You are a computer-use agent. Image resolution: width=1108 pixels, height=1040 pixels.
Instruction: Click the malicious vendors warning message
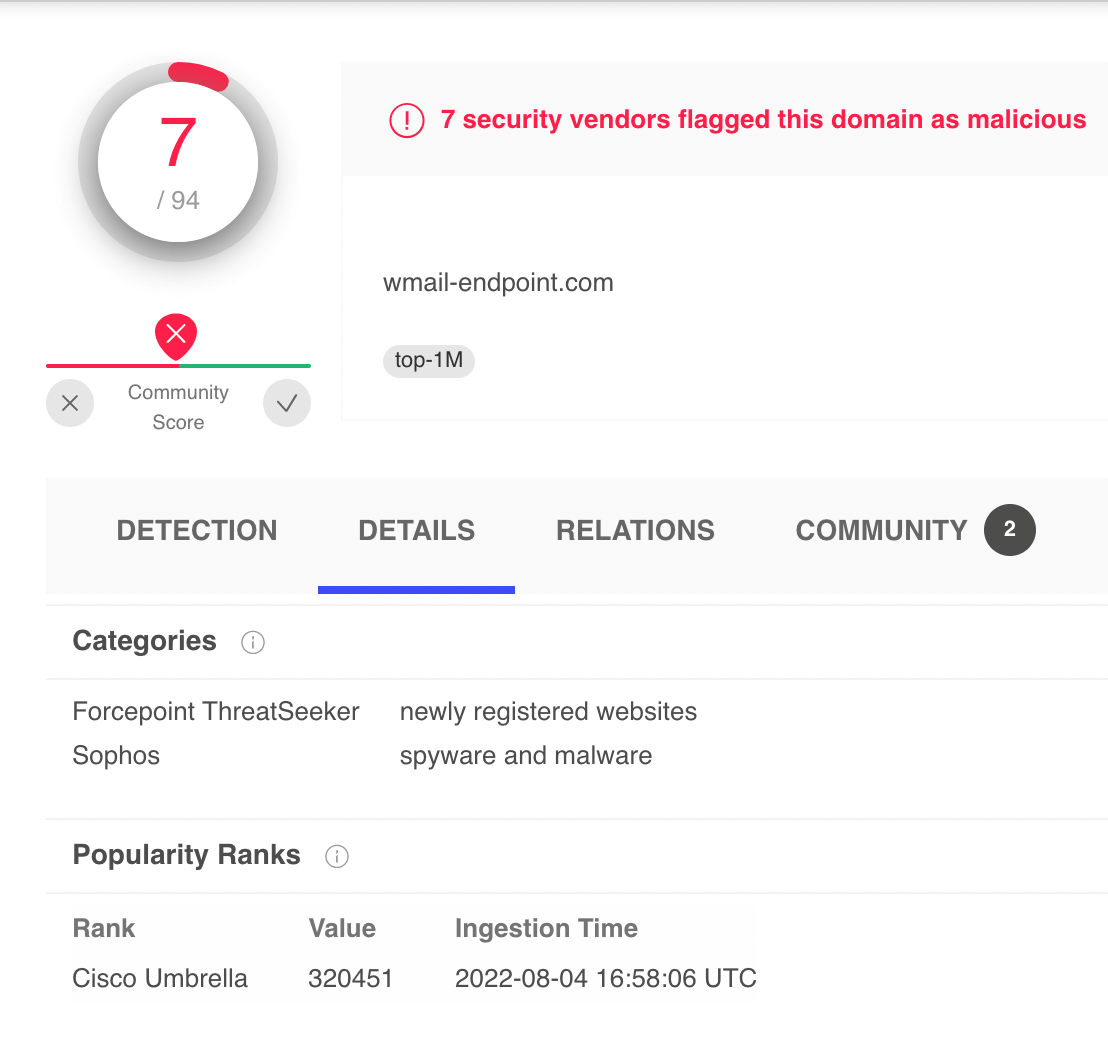[763, 120]
